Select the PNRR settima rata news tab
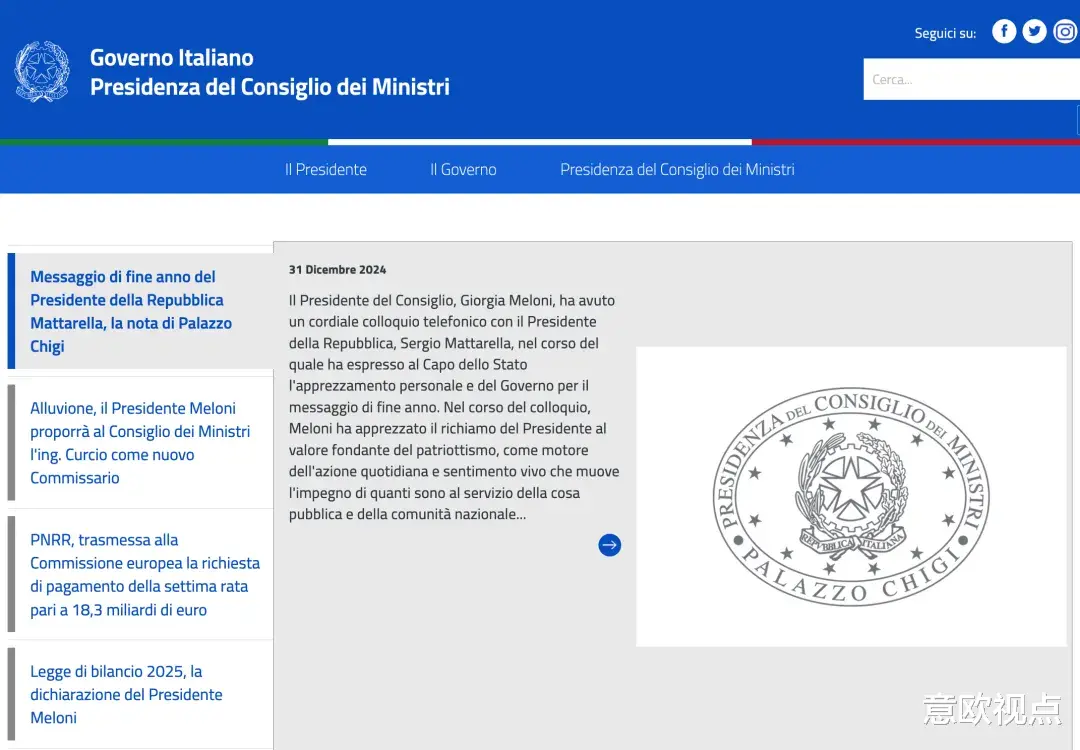Screen dimensions: 1080x750 (x=141, y=574)
